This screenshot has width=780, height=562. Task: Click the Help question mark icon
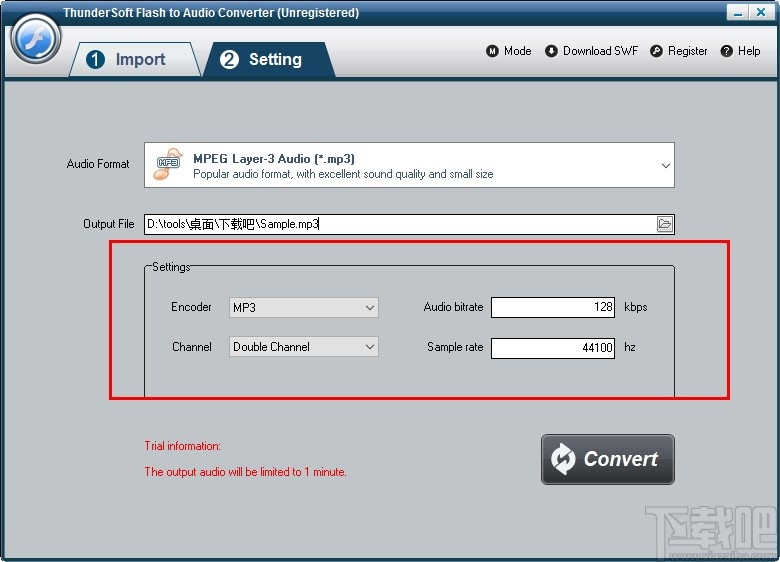(x=726, y=51)
